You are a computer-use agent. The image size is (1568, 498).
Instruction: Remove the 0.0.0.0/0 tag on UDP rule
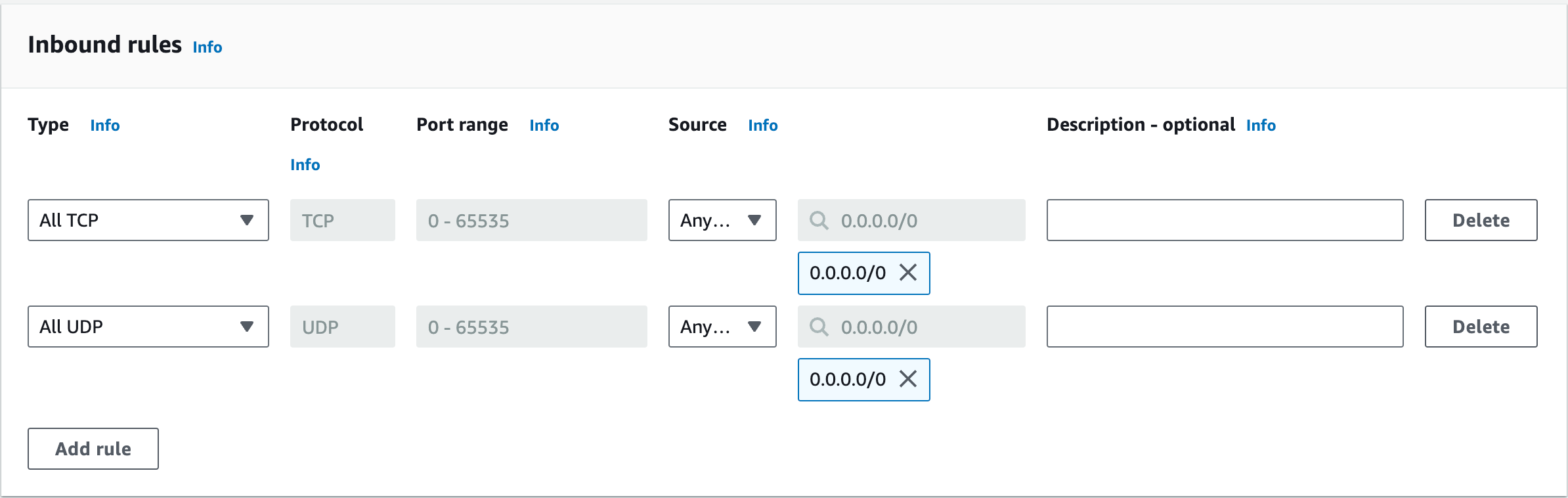[908, 379]
